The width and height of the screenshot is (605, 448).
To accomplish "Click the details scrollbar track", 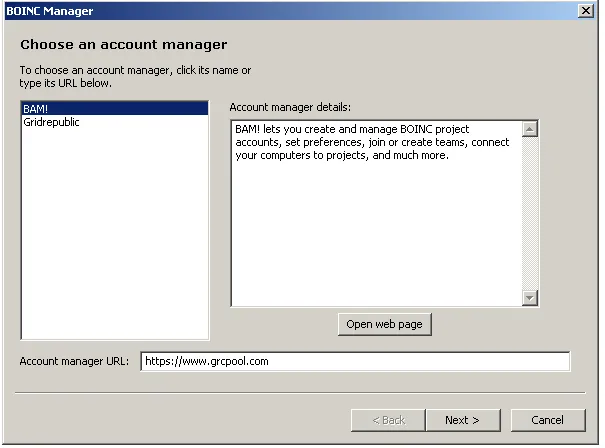I will 530,213.
